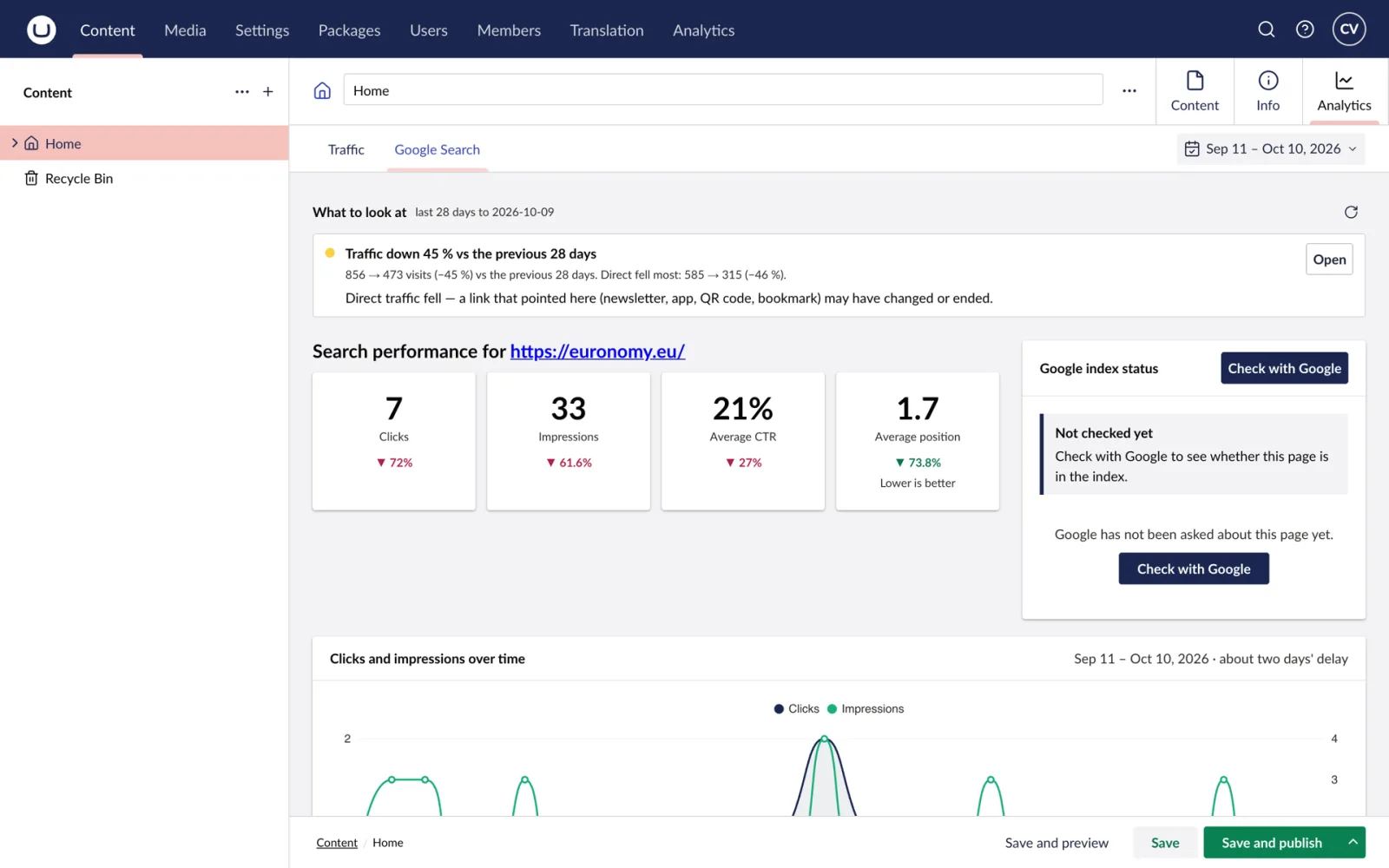
Task: Click the Content breadcrumb link
Action: 337,843
